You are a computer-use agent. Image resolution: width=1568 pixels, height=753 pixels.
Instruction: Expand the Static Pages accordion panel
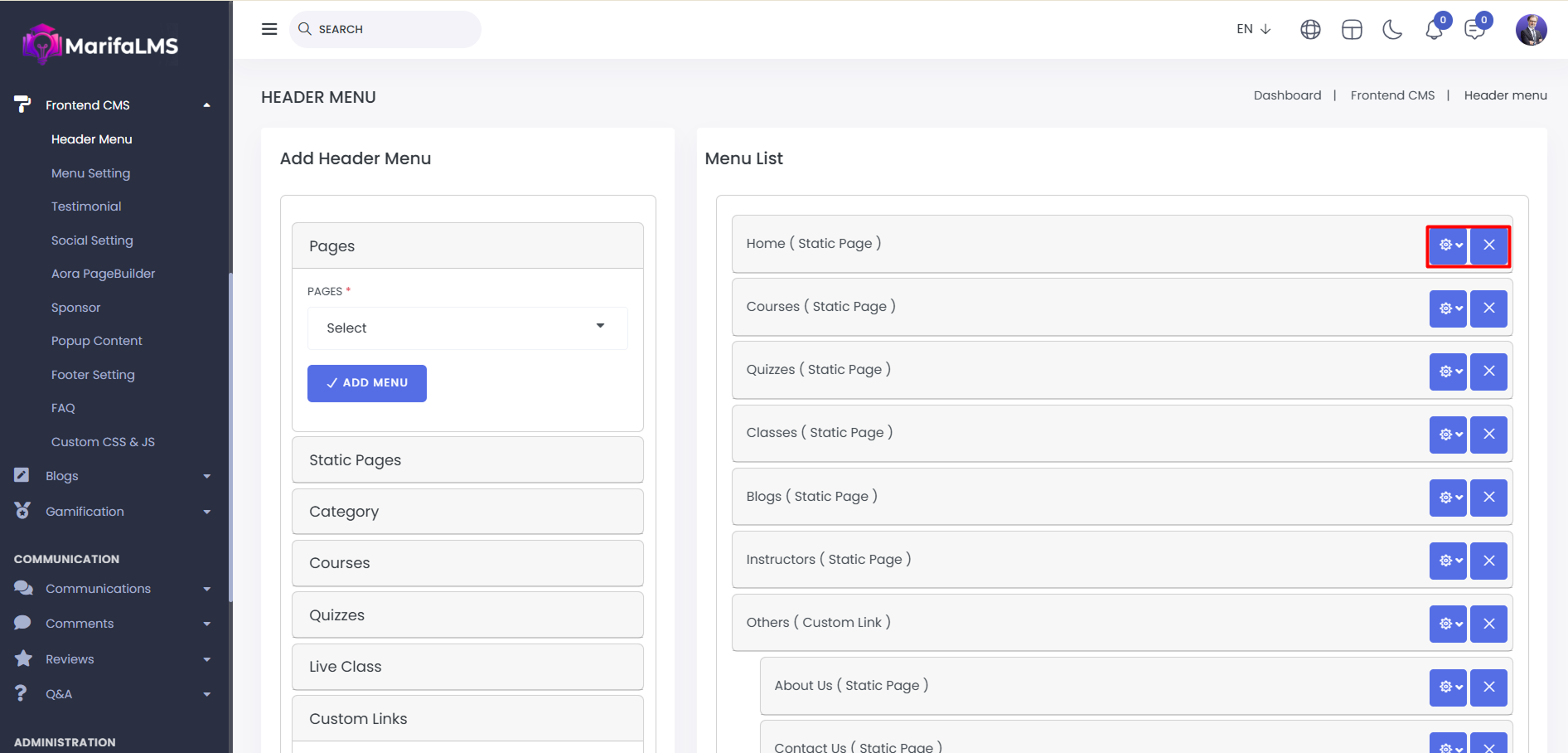click(x=467, y=460)
